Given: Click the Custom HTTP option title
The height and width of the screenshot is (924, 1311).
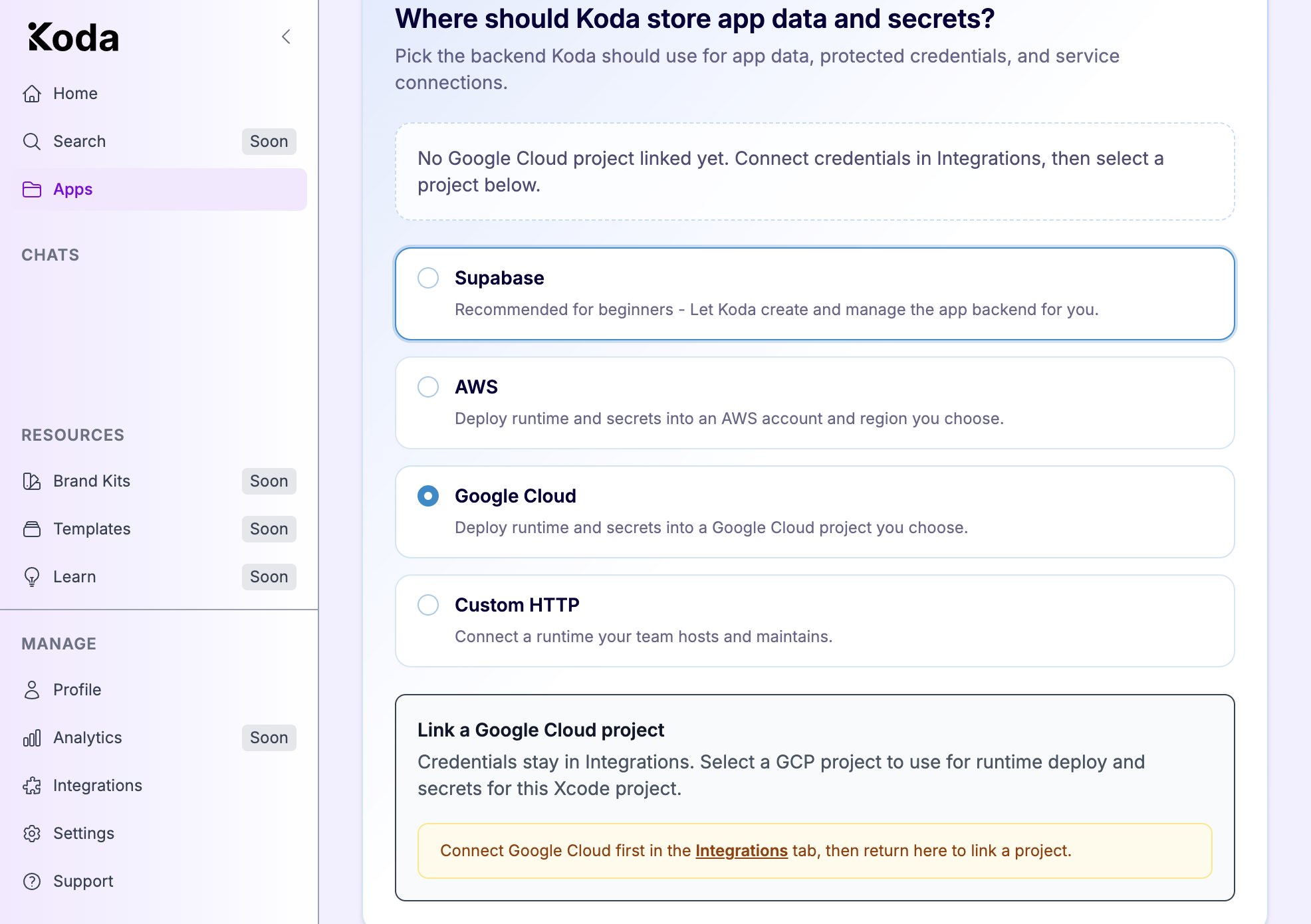Looking at the screenshot, I should [517, 605].
